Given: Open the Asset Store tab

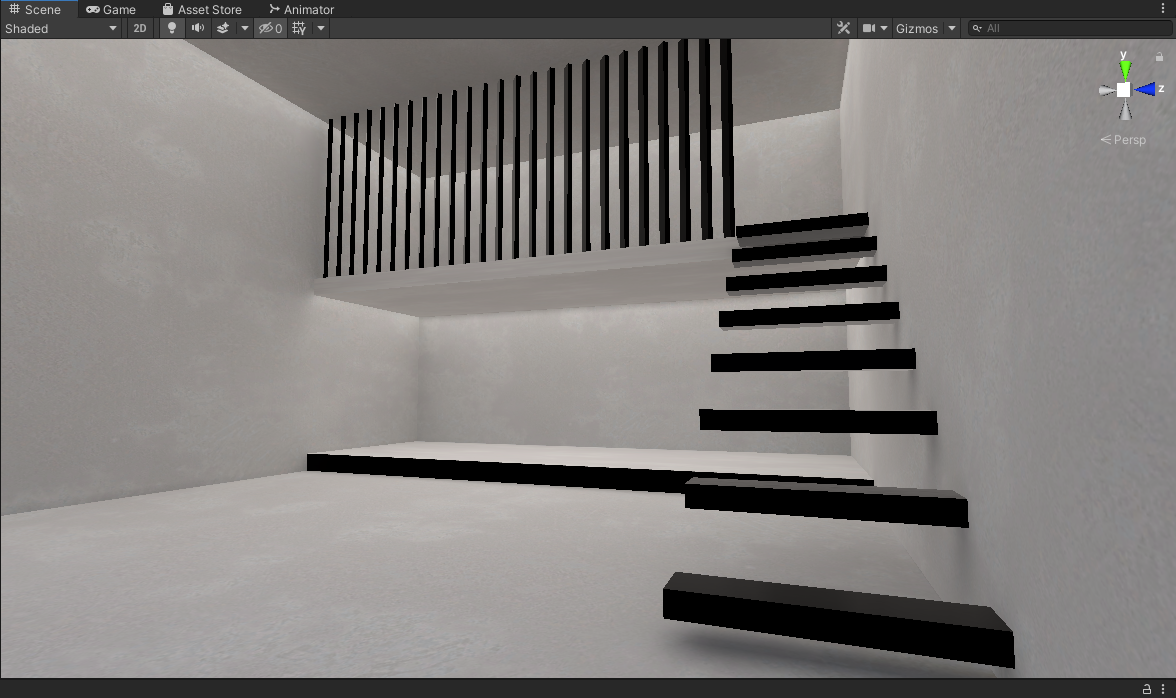Looking at the screenshot, I should tap(203, 9).
